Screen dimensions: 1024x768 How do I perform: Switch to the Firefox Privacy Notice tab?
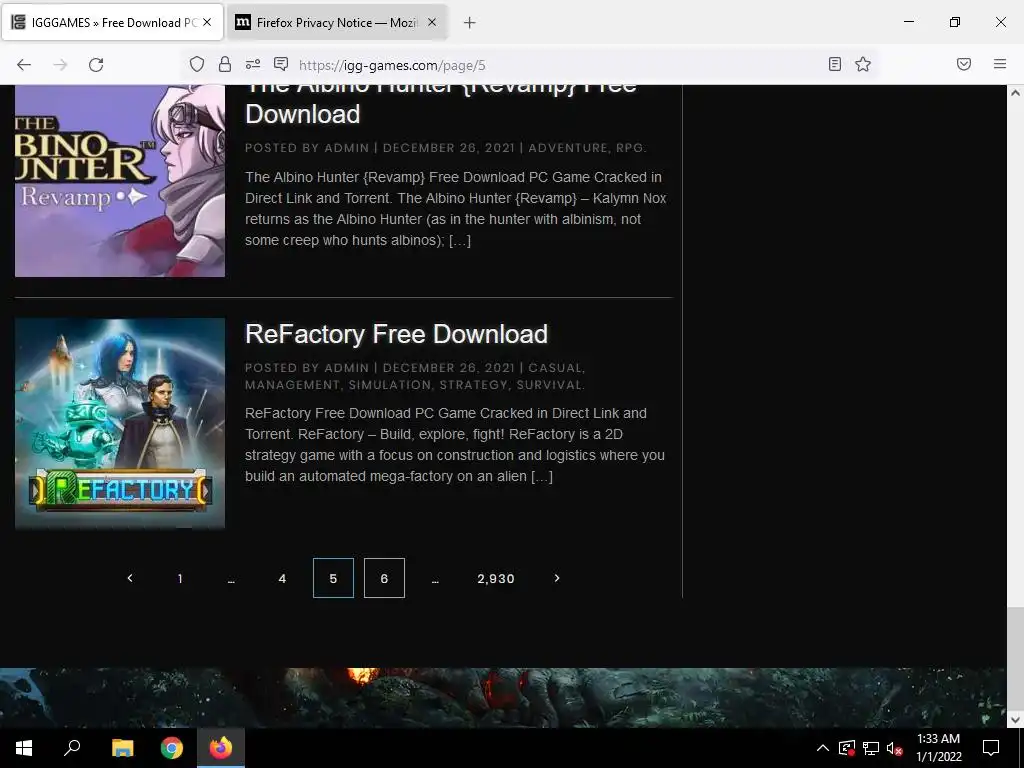(x=336, y=22)
